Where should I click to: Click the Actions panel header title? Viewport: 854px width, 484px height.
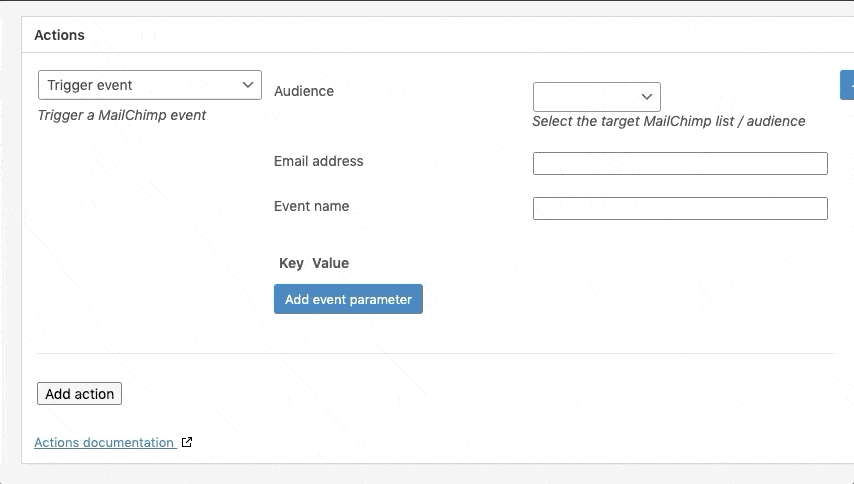(59, 35)
